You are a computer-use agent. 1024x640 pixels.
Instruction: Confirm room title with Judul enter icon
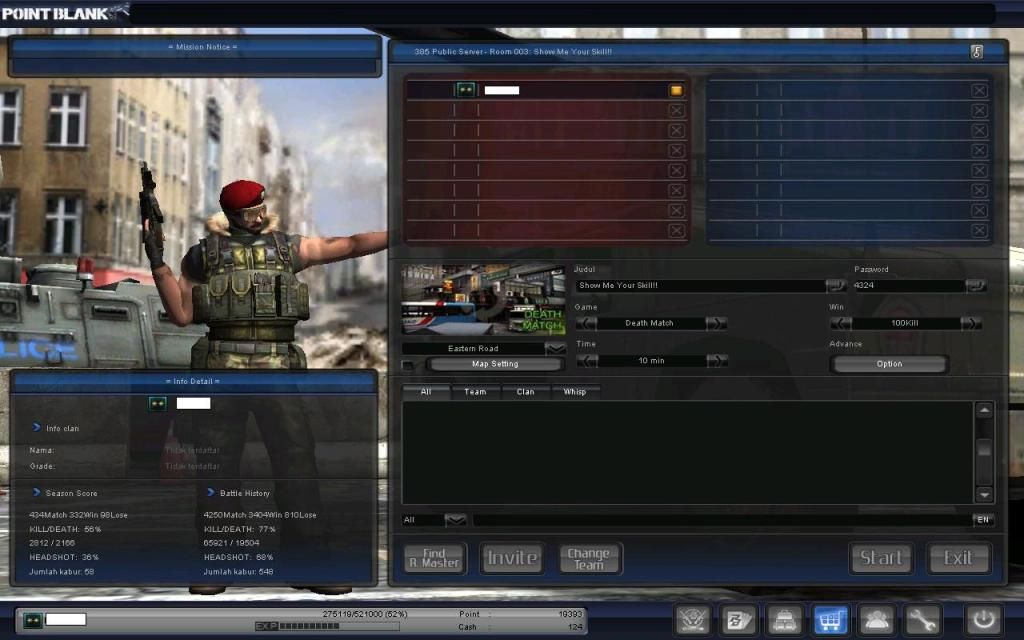point(835,285)
